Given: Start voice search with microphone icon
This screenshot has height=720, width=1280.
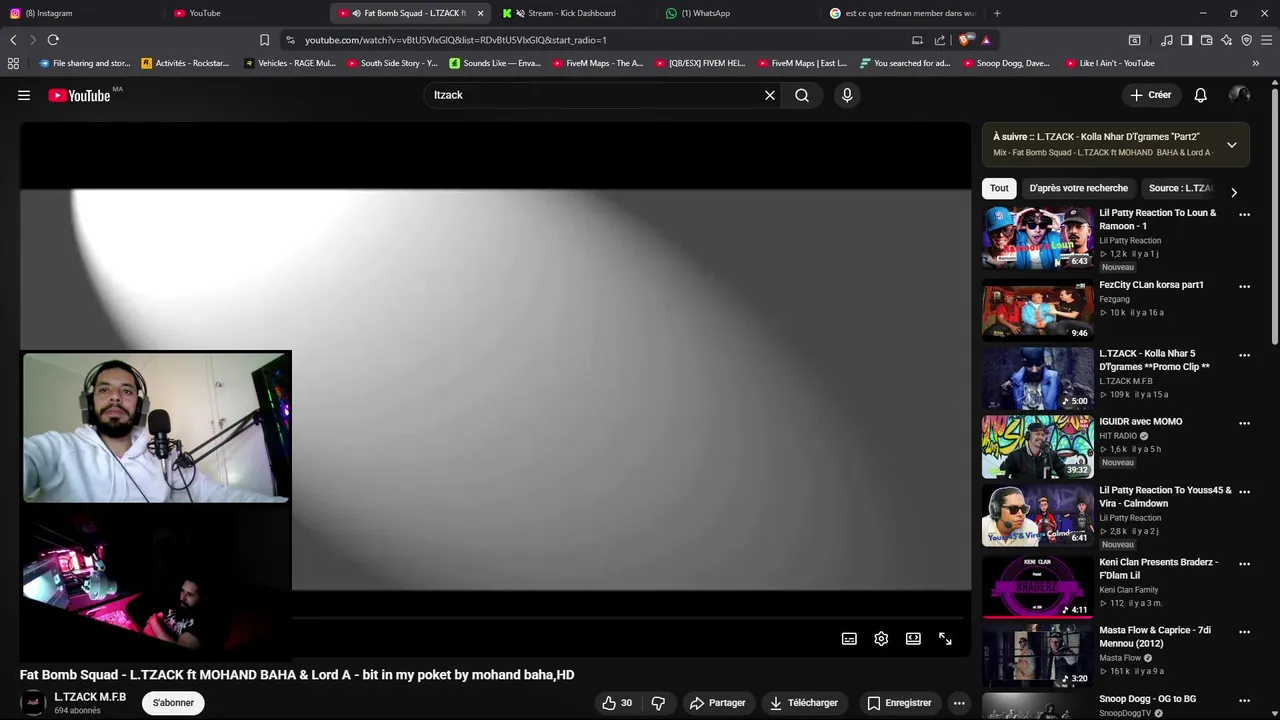Looking at the screenshot, I should click(847, 95).
